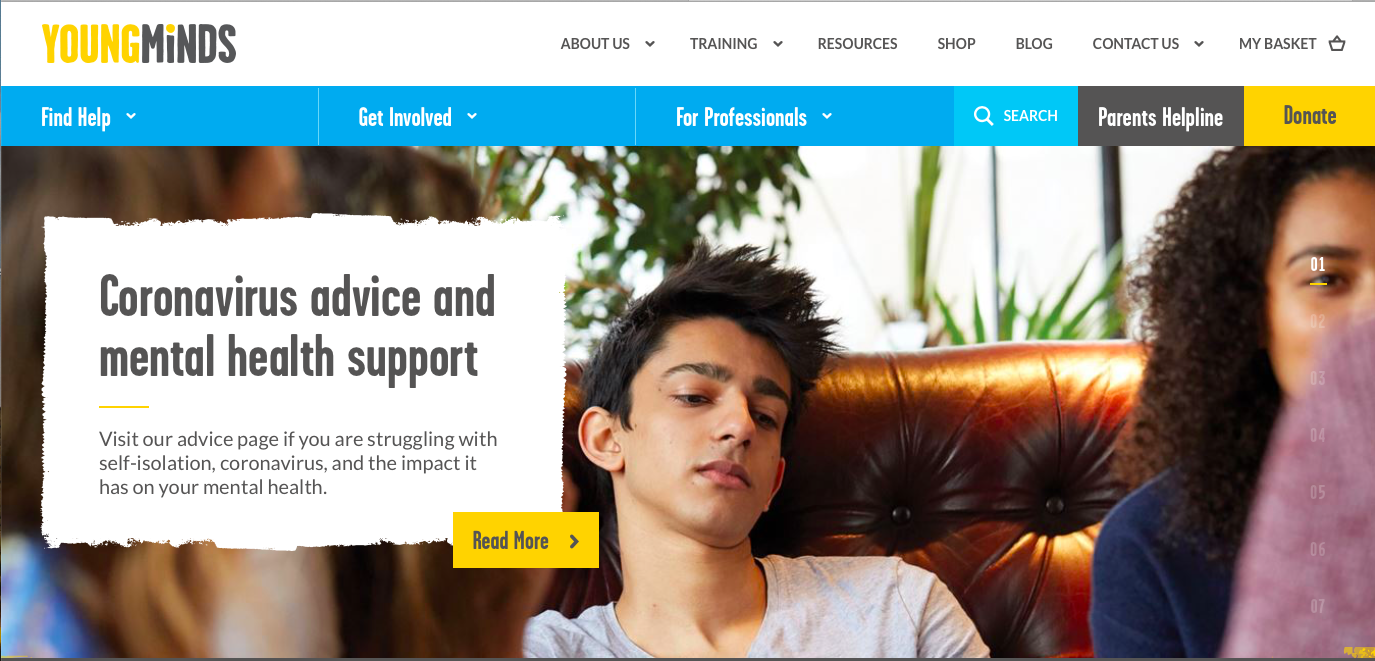Open the Shop menu item
This screenshot has width=1375, height=661.
tap(956, 44)
